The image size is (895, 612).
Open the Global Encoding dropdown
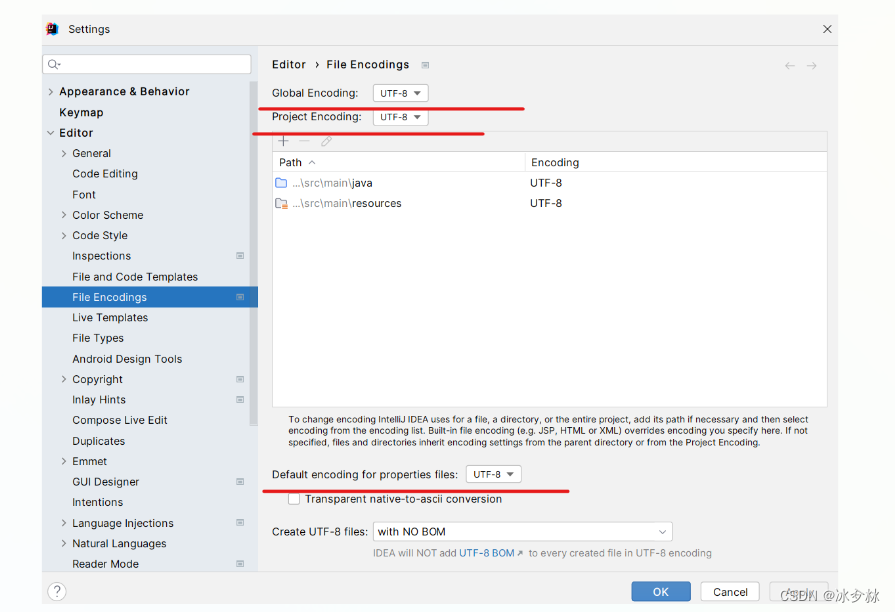point(400,92)
